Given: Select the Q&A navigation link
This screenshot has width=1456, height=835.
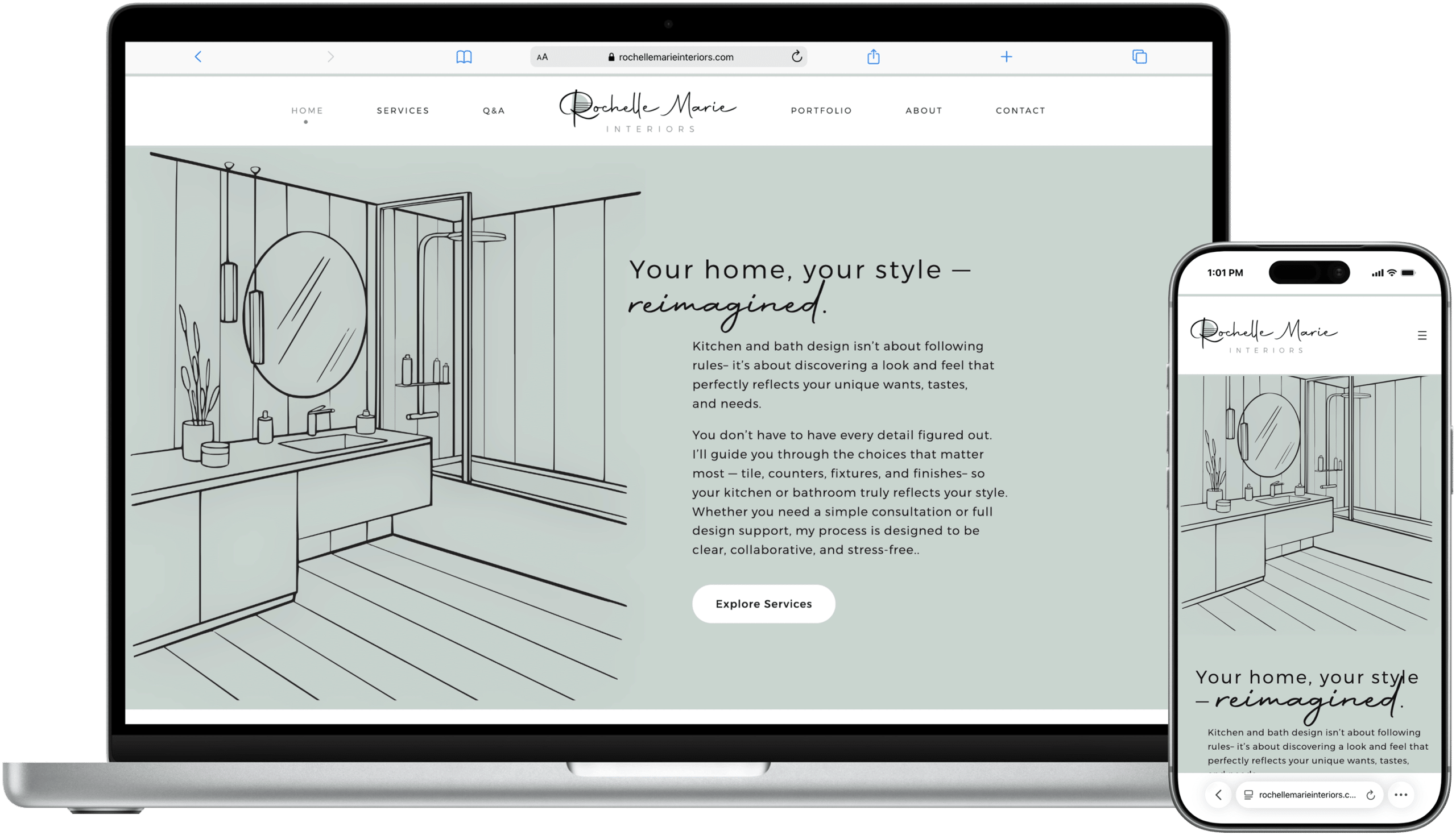Looking at the screenshot, I should (493, 110).
